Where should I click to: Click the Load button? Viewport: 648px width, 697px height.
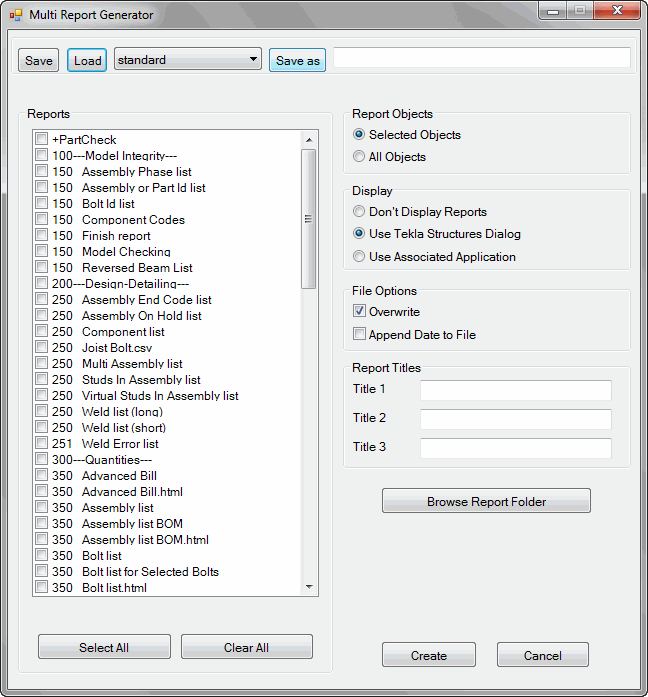87,60
